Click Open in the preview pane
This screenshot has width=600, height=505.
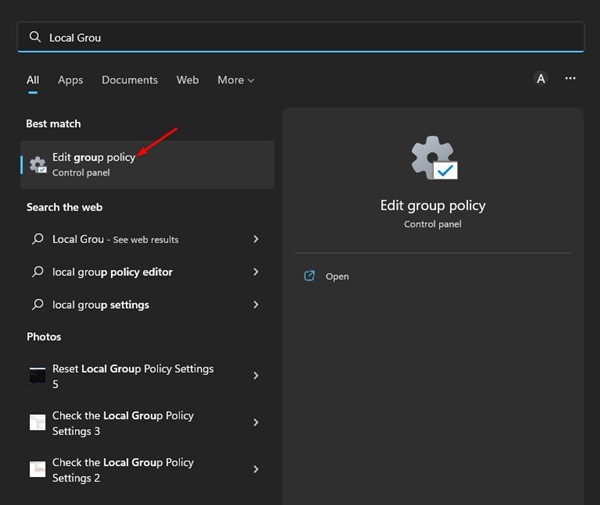pyautogui.click(x=337, y=276)
